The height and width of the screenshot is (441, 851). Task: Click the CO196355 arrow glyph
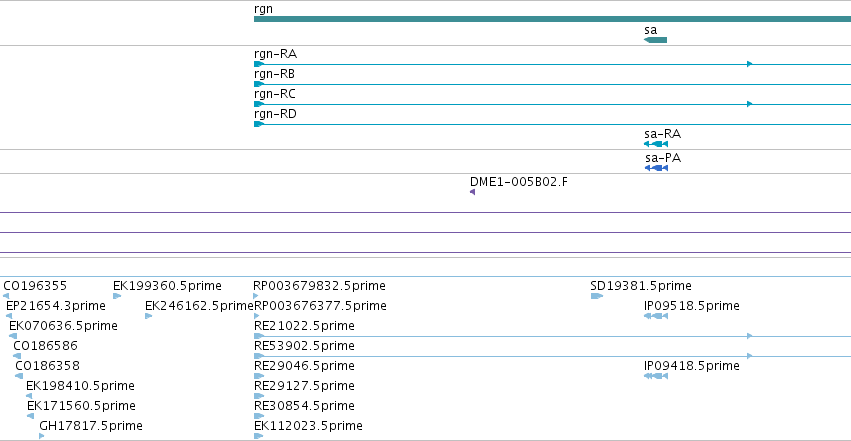point(6,296)
